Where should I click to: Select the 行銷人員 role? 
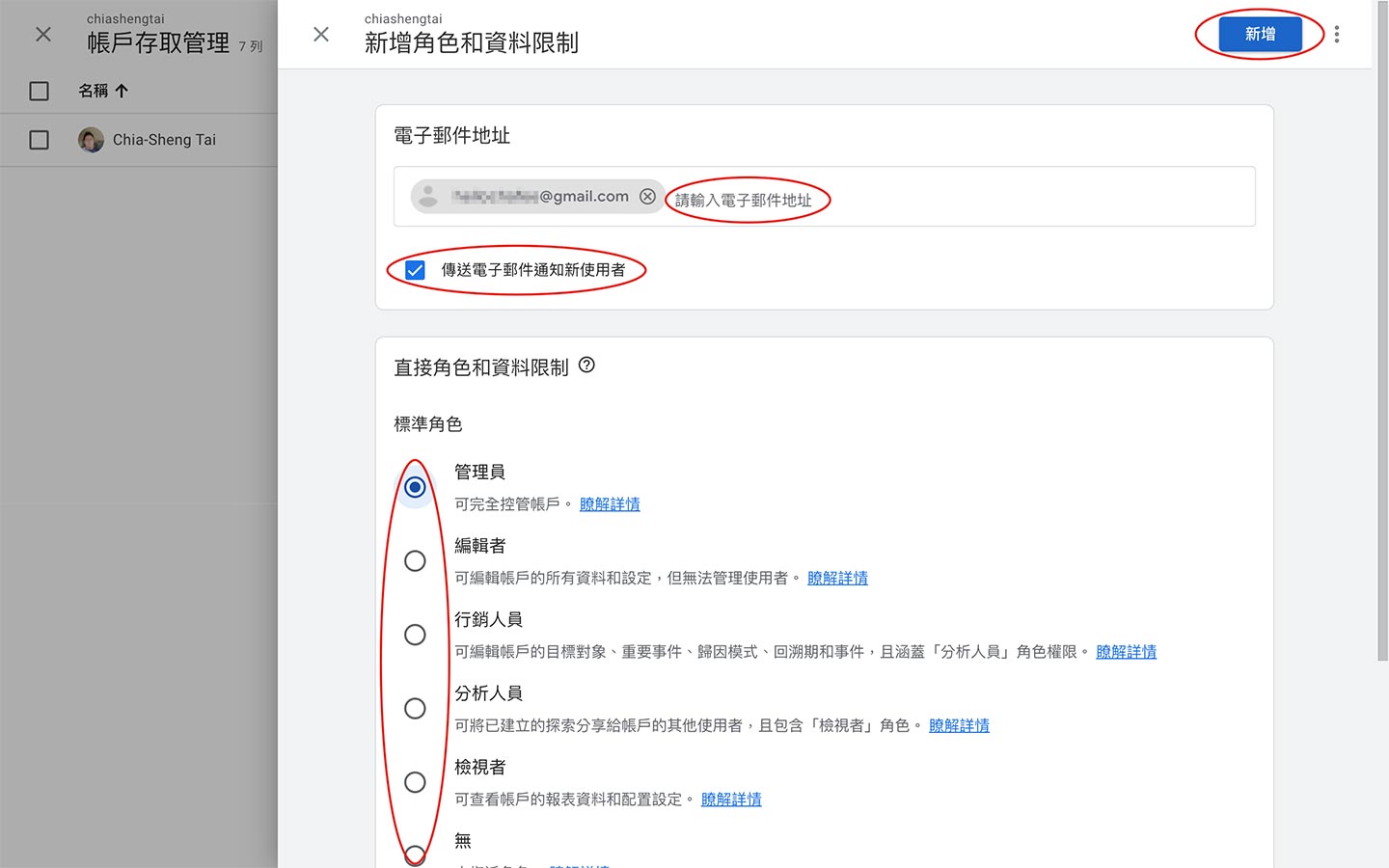(414, 634)
